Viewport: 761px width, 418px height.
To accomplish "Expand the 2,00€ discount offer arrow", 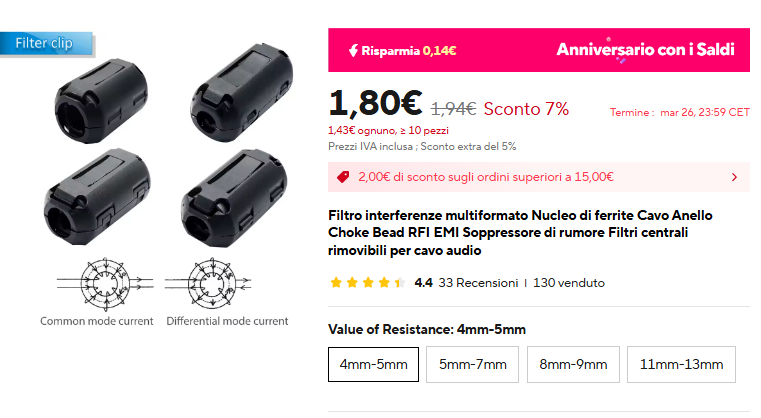I will pyautogui.click(x=734, y=177).
